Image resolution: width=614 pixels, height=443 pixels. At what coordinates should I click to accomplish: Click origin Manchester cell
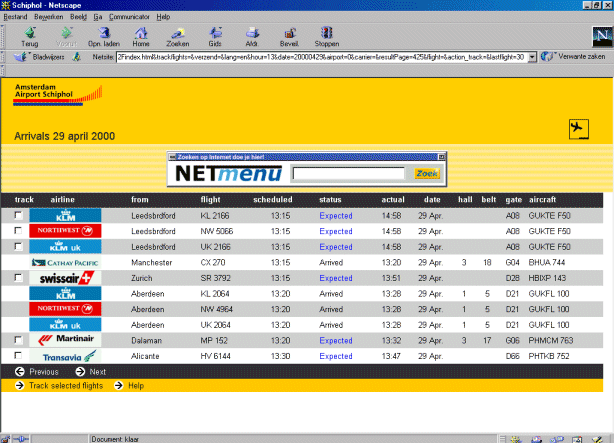click(x=152, y=262)
